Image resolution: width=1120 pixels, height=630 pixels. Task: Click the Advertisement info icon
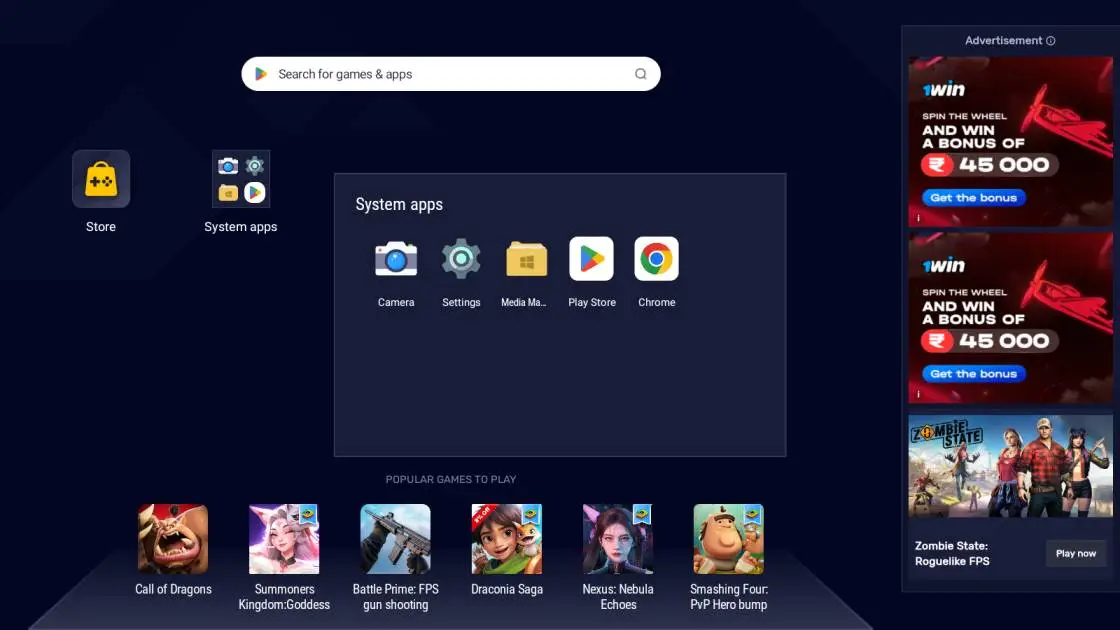click(x=1051, y=41)
